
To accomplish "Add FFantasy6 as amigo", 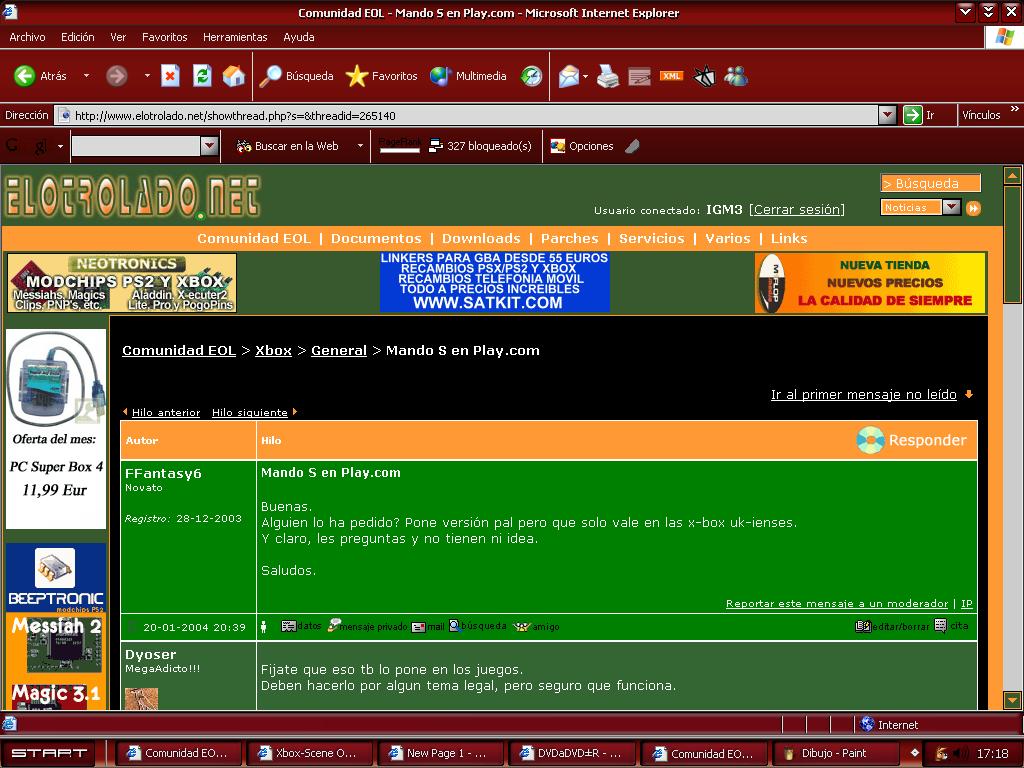I will point(536,626).
